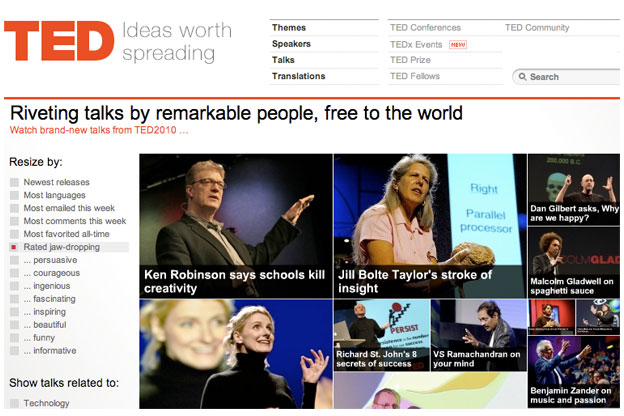
Task: Toggle Most comments this week checkbox
Action: 14,221
